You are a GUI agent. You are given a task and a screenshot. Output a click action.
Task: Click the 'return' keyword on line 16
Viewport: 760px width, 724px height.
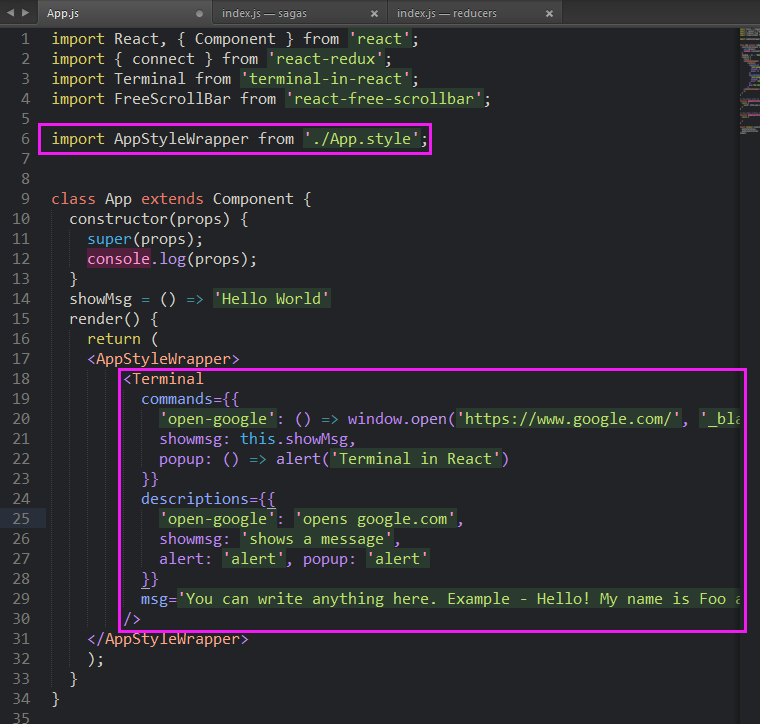(114, 339)
